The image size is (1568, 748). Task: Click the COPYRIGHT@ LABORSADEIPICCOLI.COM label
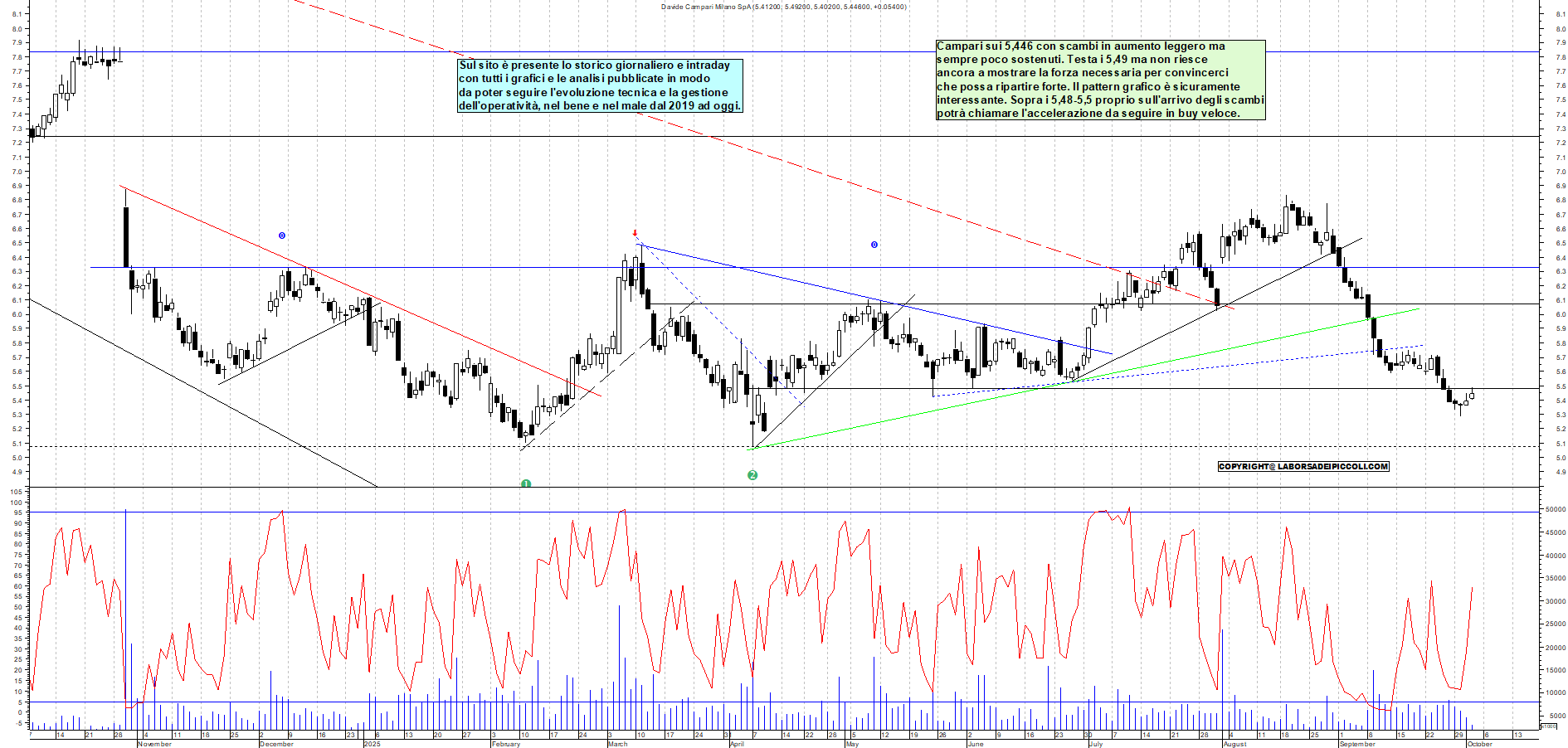(1303, 466)
